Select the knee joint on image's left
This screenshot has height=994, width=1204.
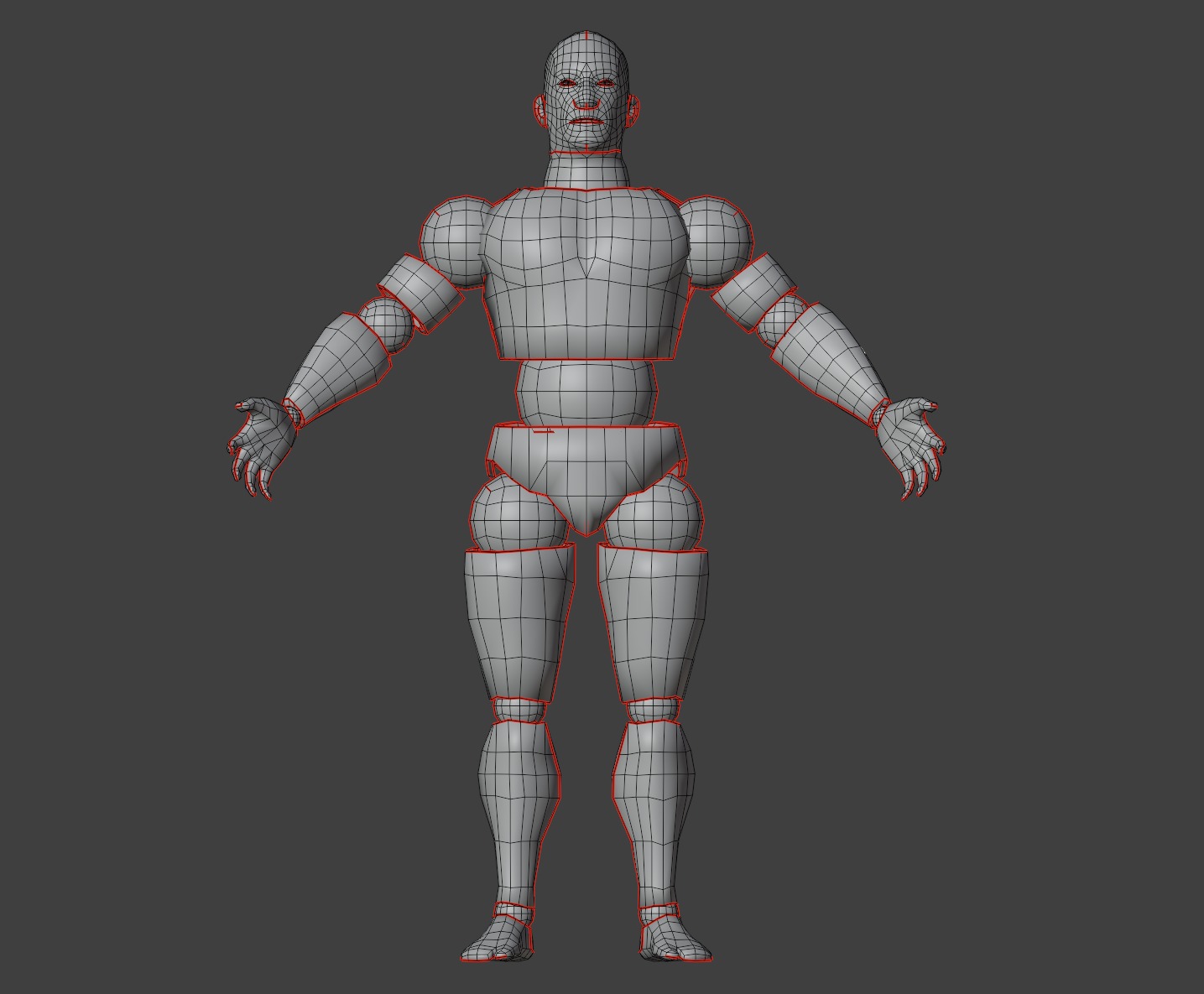(x=519, y=710)
